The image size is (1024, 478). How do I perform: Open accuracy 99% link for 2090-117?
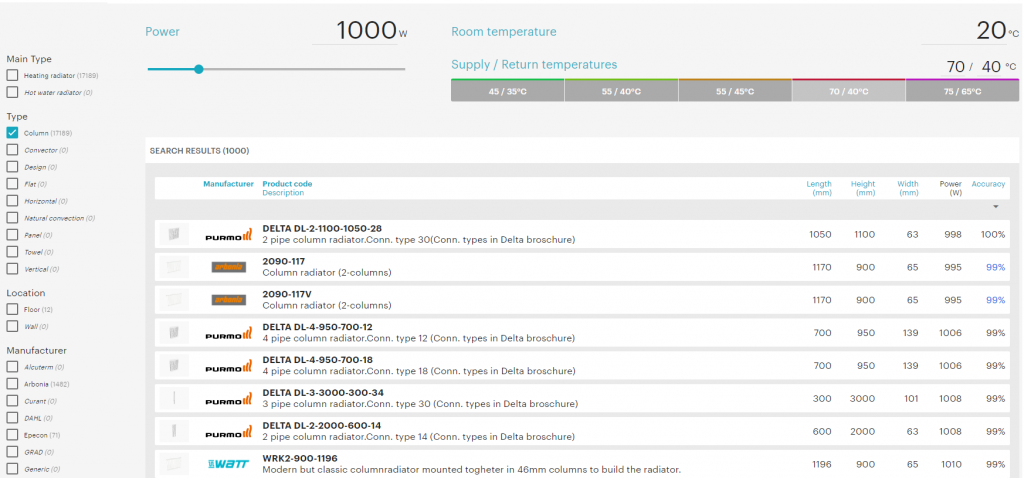995,267
